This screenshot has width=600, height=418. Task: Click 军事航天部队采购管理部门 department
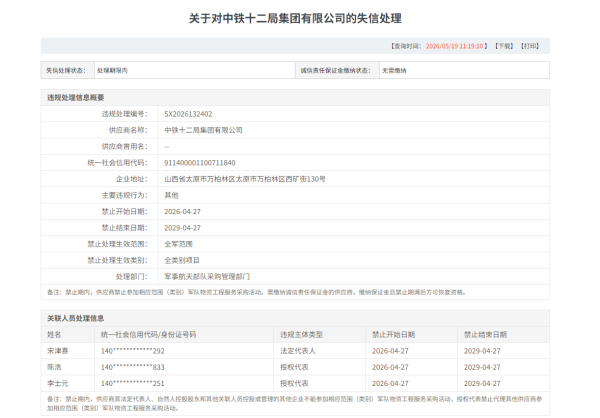[x=207, y=277]
